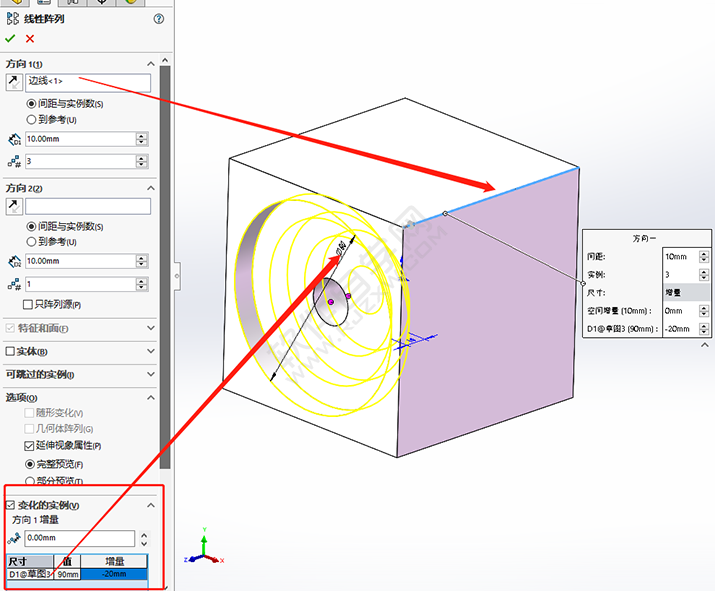This screenshot has width=715, height=591.
Task: Click the 方向 1 instance count field showing 3
Action: coord(80,161)
